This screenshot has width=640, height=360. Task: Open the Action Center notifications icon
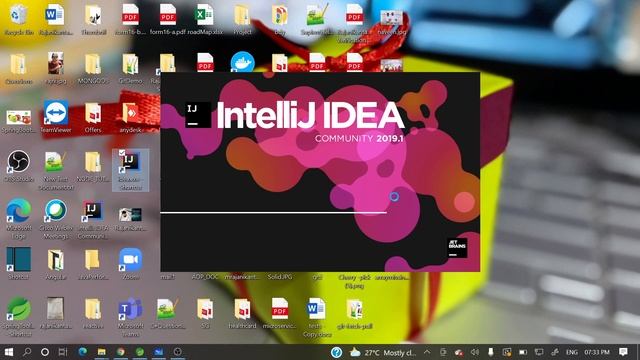pos(623,352)
